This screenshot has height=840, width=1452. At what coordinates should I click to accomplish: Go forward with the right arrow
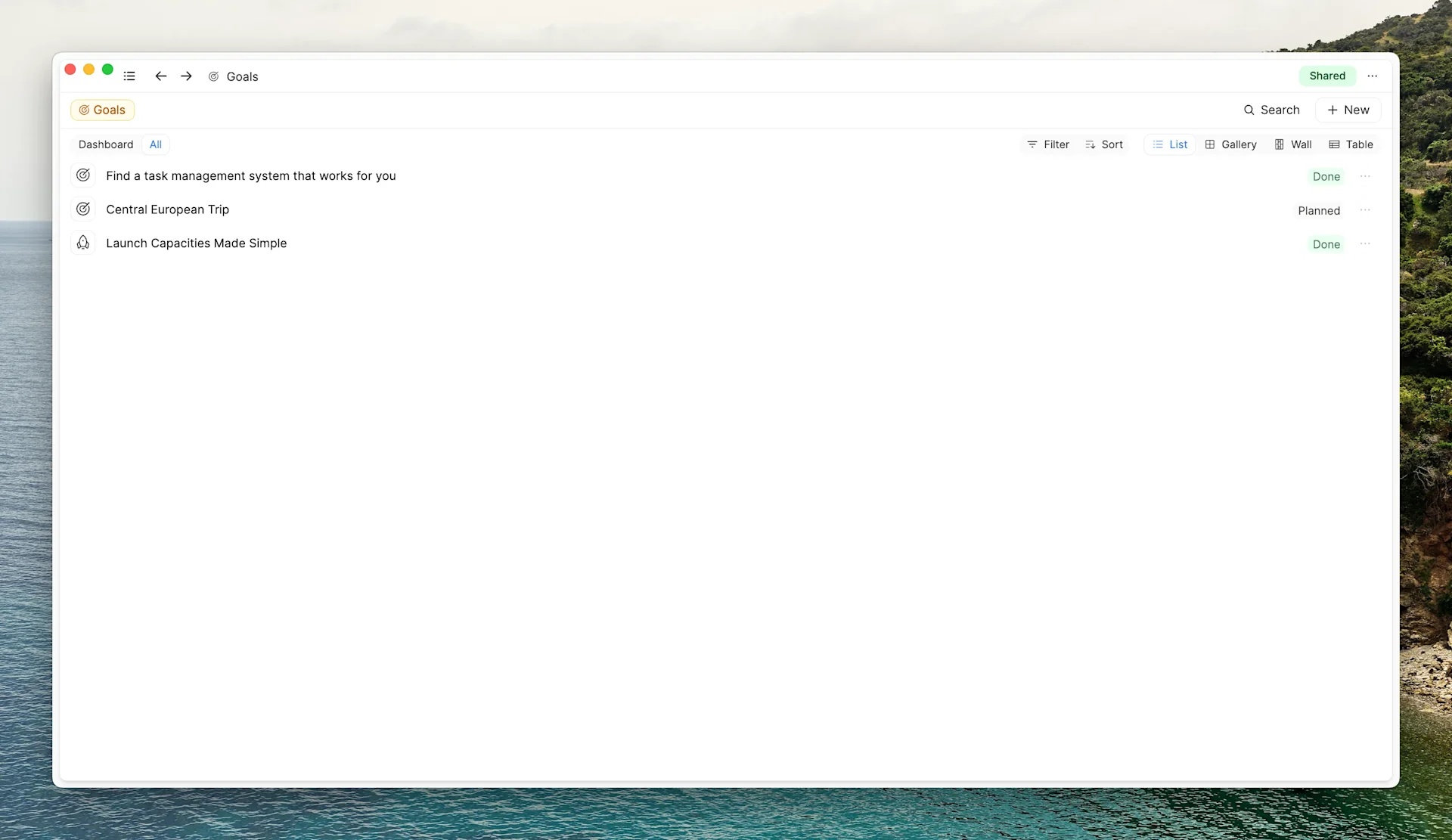(186, 76)
